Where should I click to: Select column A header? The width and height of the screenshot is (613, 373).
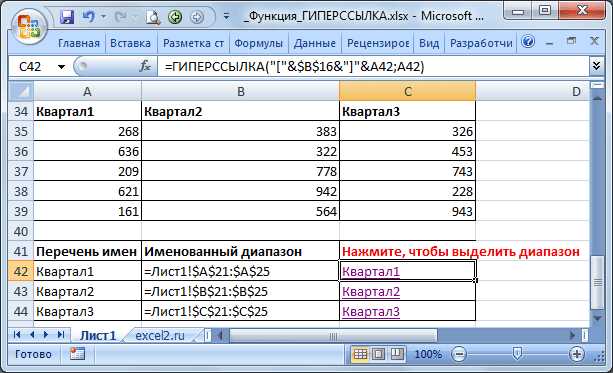87,91
